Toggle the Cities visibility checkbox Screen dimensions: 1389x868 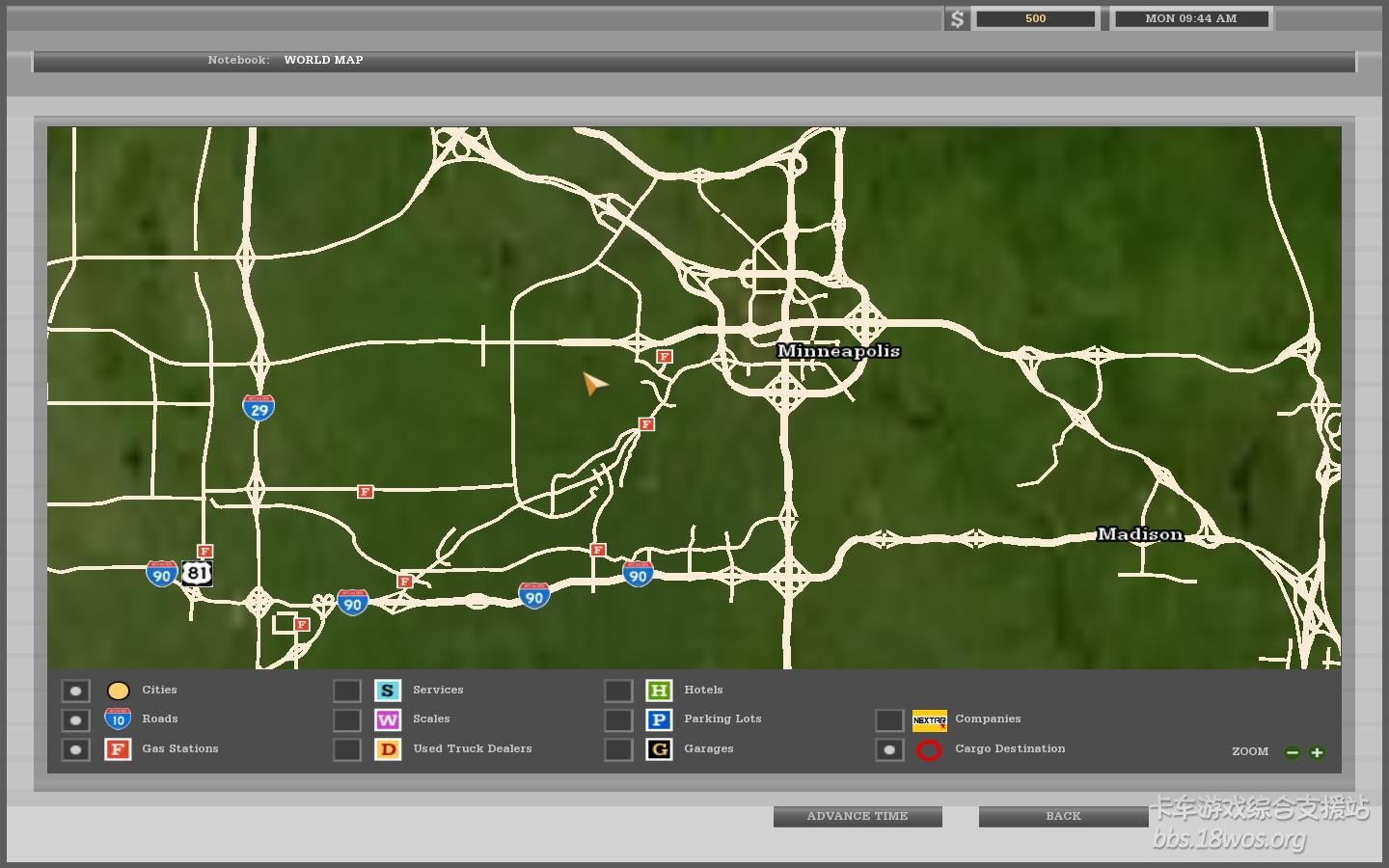75,691
